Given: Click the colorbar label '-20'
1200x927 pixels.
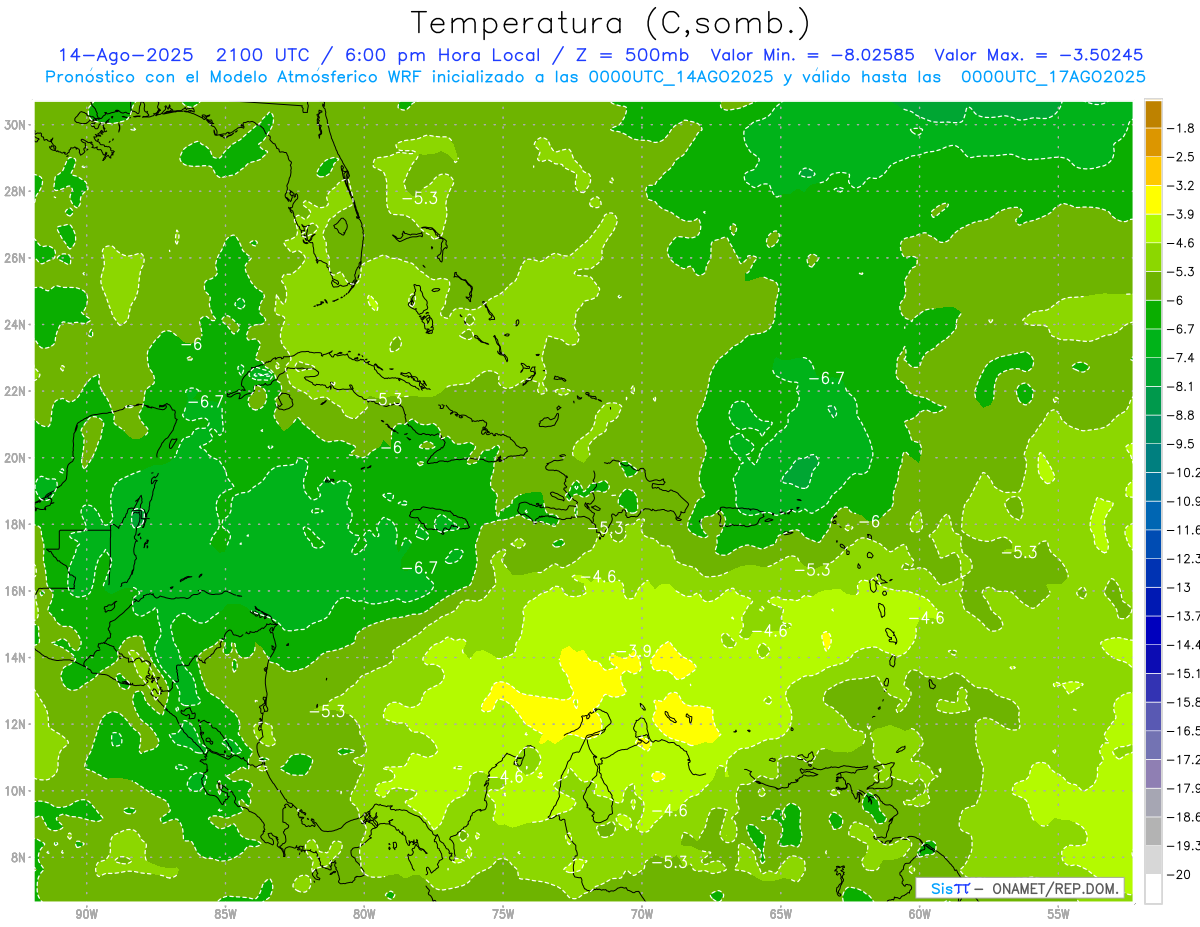Looking at the screenshot, I should (x=1178, y=875).
